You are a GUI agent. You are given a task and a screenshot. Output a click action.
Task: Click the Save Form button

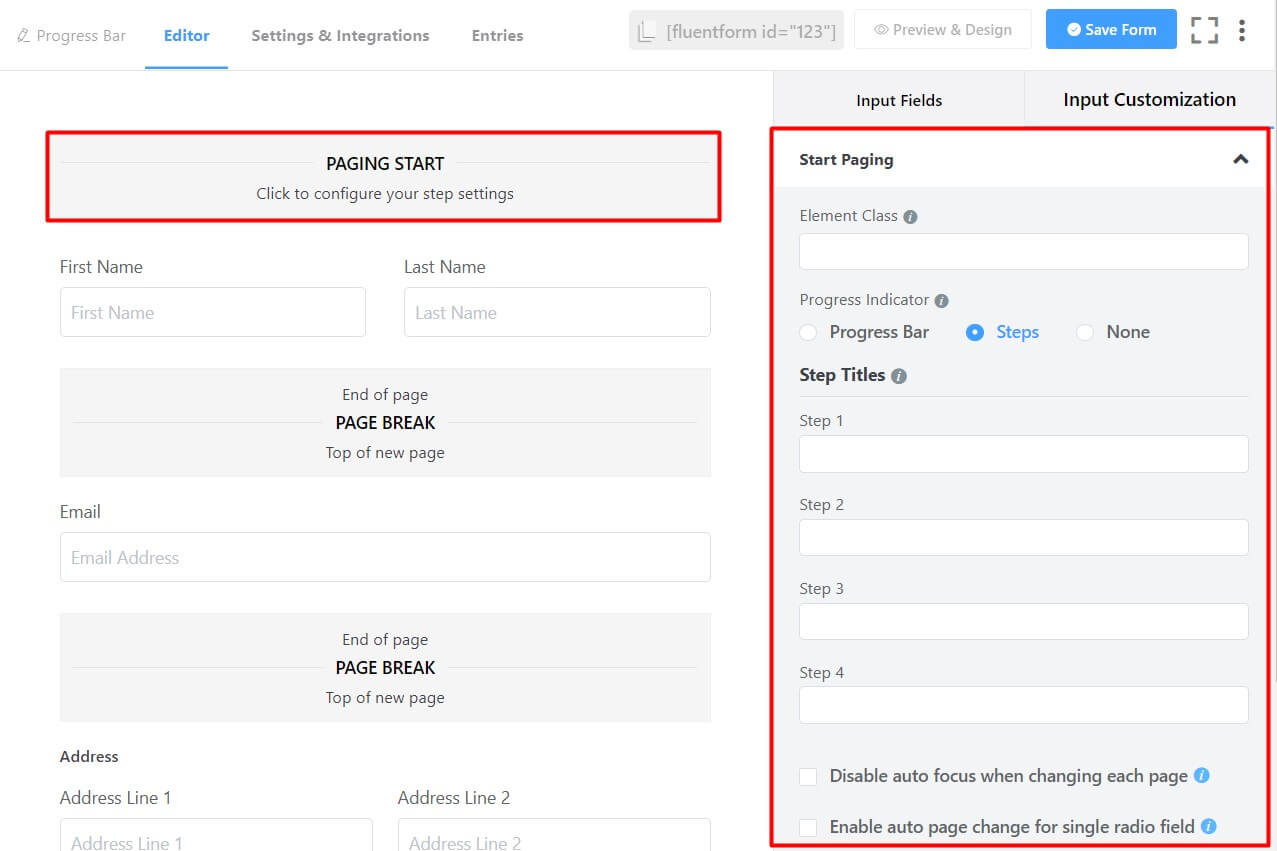coord(1110,29)
